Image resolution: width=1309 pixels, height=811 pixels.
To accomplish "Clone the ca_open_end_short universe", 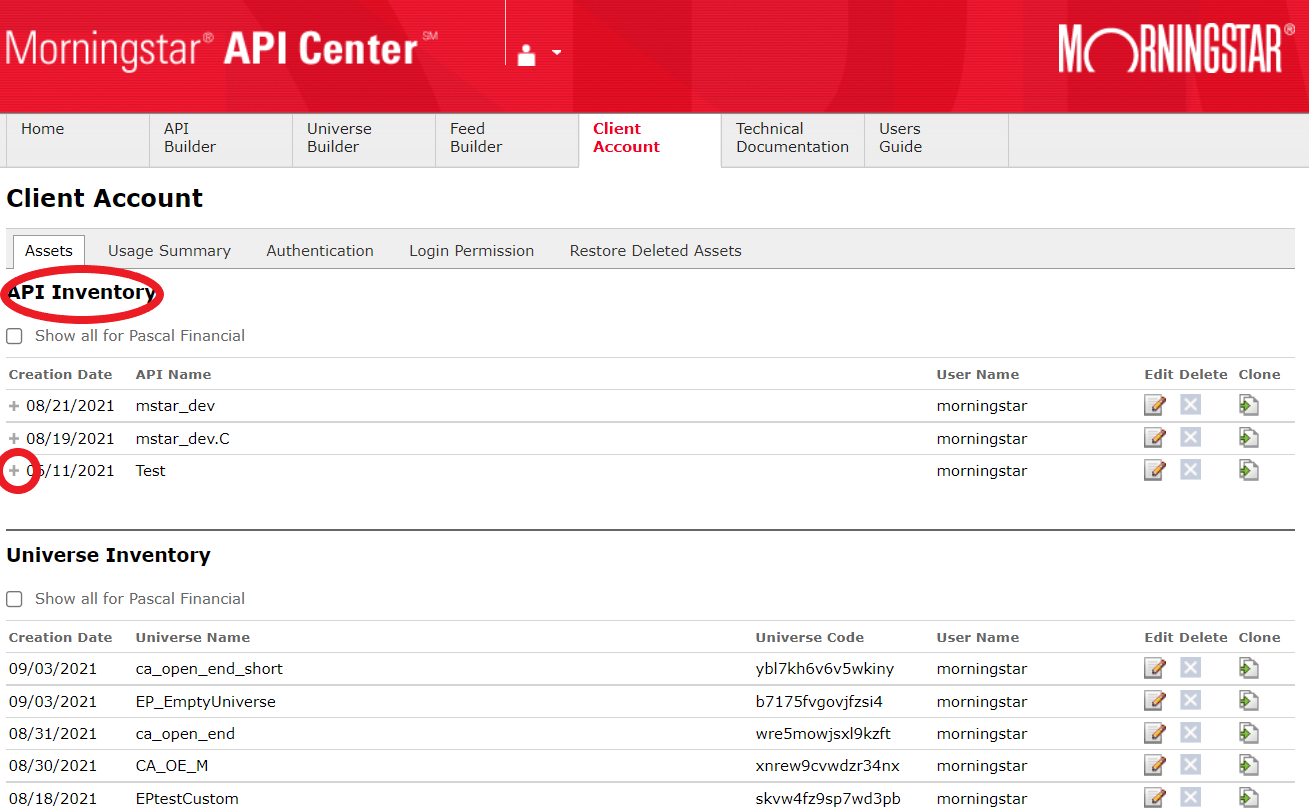I will tap(1249, 668).
